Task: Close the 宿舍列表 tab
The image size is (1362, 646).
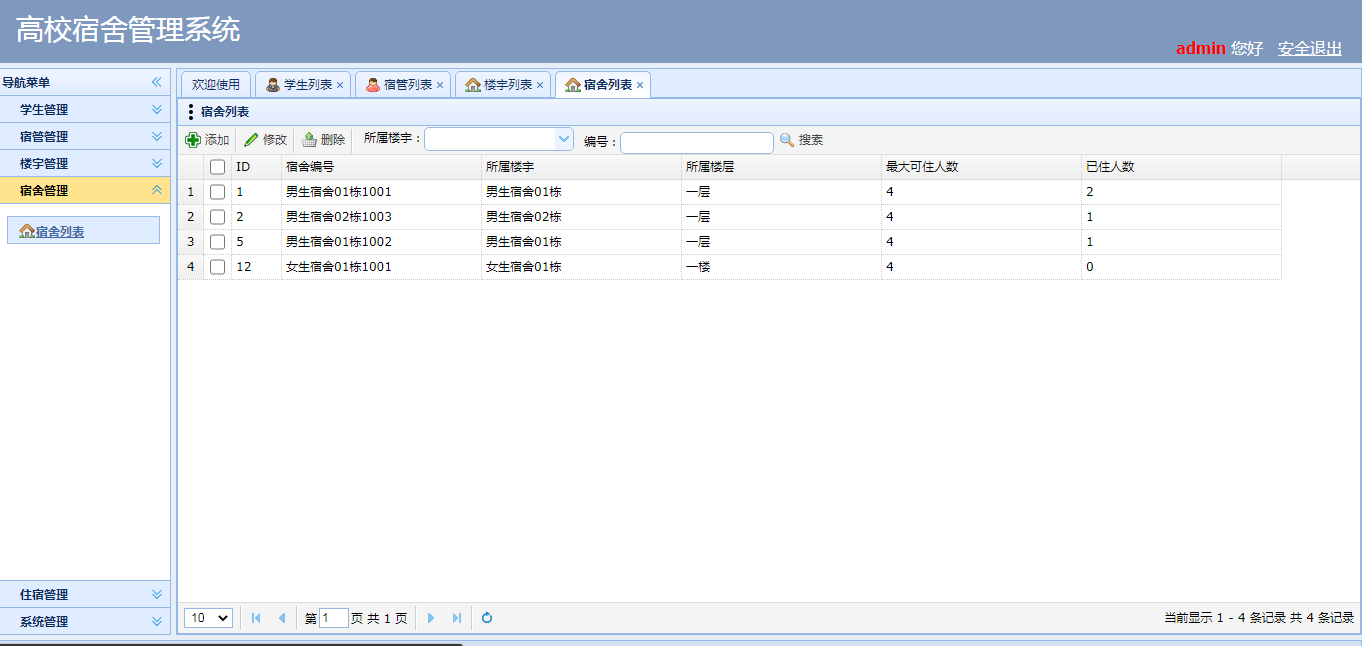Action: pyautogui.click(x=640, y=85)
